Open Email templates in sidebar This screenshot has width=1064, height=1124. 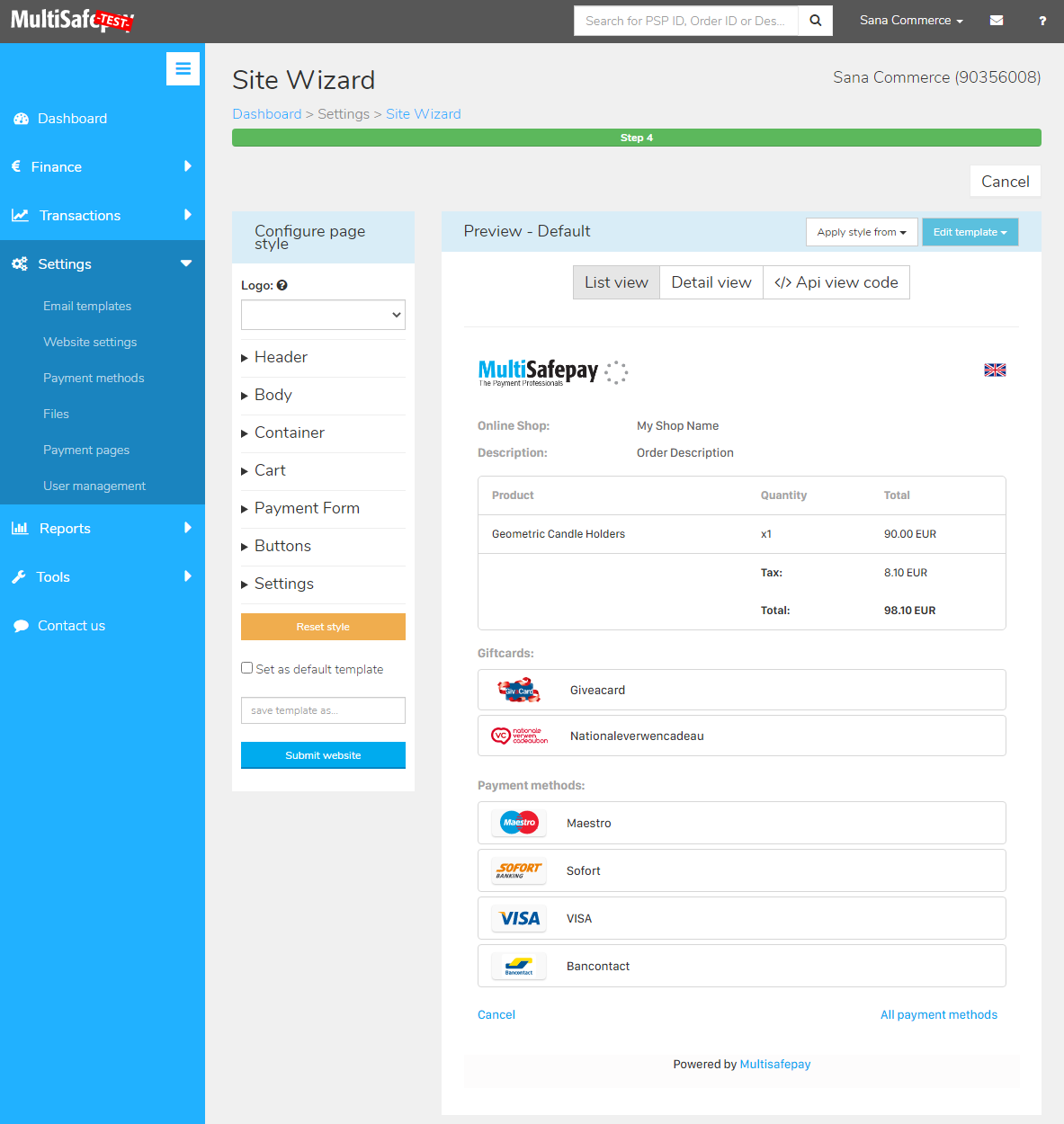[87, 306]
